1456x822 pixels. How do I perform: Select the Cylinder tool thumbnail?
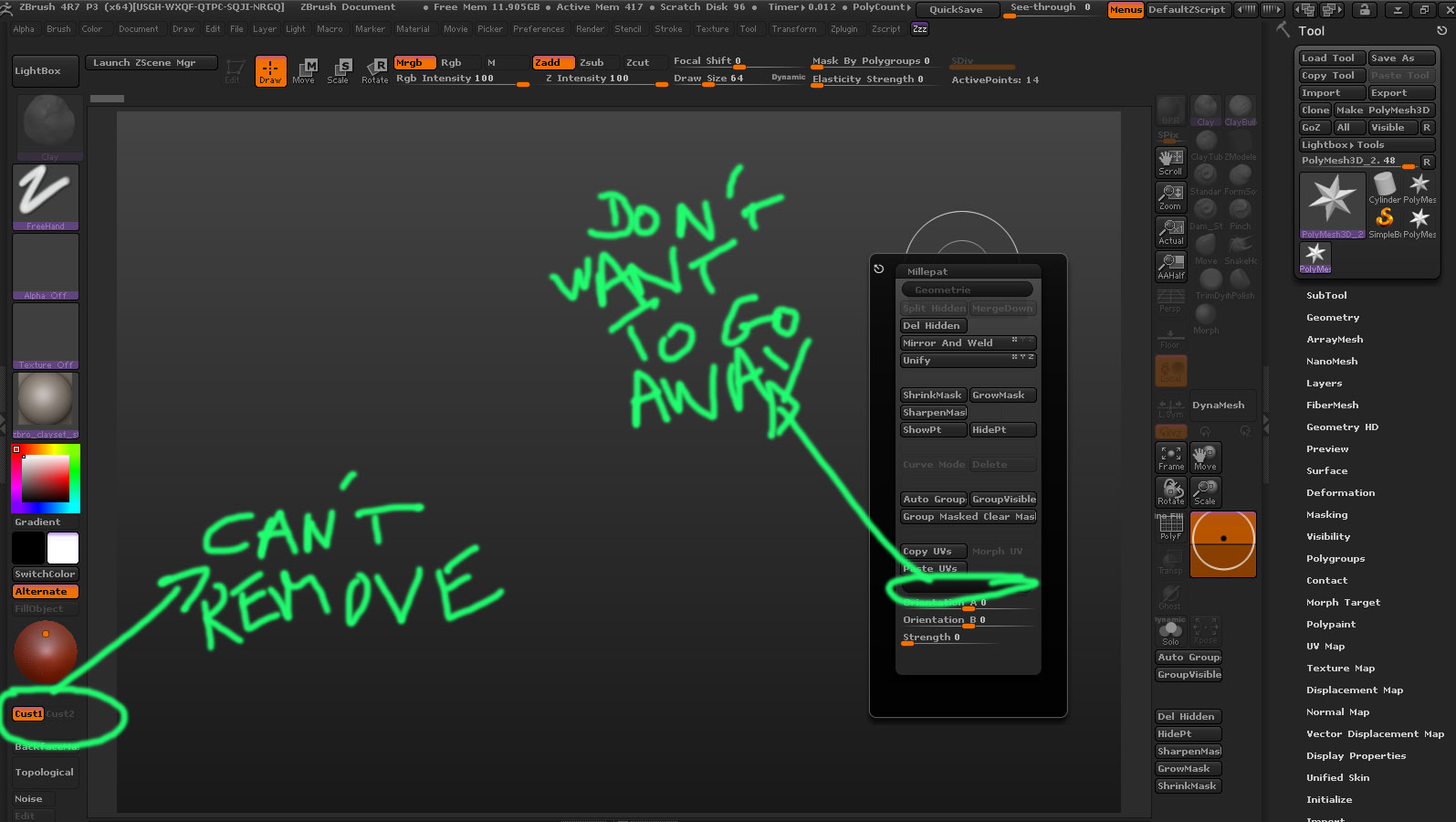(x=1385, y=188)
